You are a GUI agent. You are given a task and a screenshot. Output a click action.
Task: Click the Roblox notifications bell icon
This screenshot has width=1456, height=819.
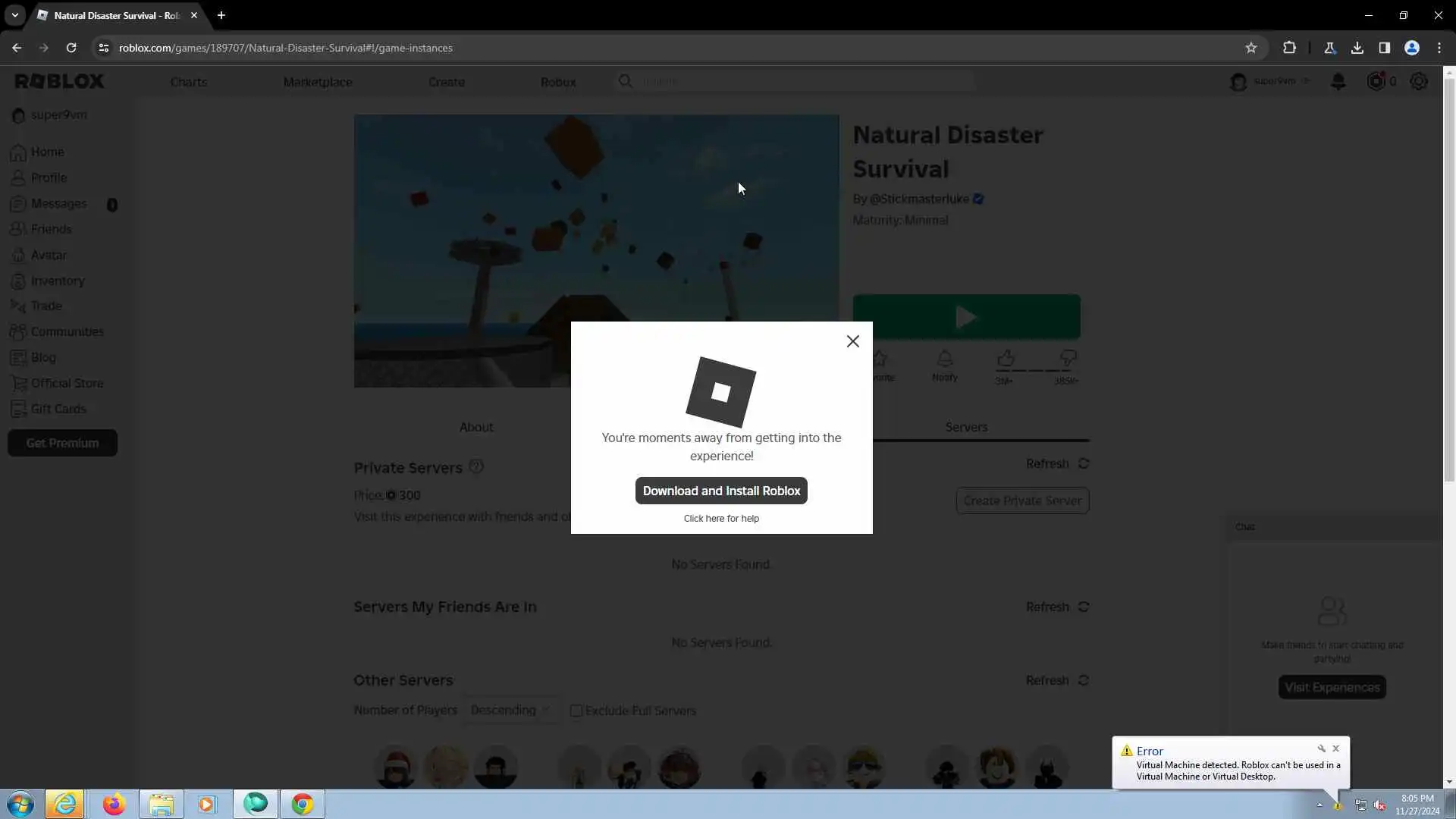click(x=1338, y=81)
